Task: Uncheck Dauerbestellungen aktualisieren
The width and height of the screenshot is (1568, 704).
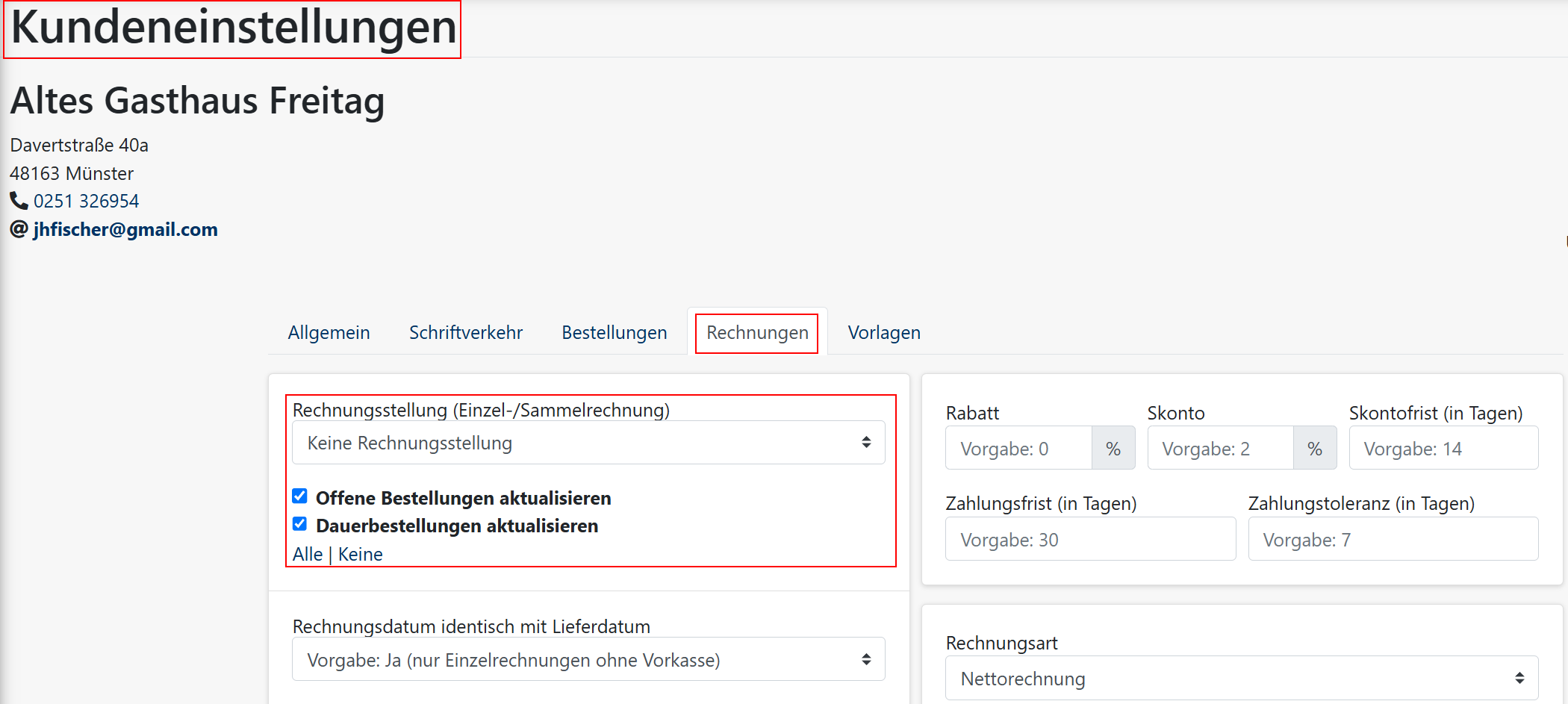Action: (300, 524)
